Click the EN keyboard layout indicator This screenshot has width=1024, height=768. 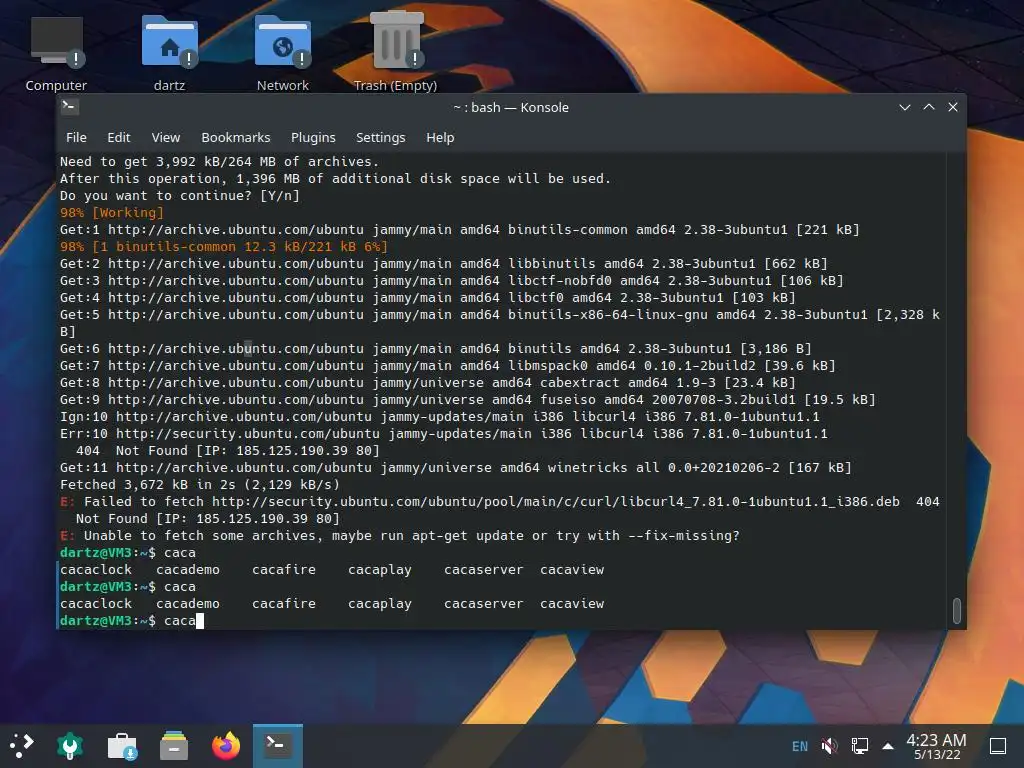tap(799, 746)
